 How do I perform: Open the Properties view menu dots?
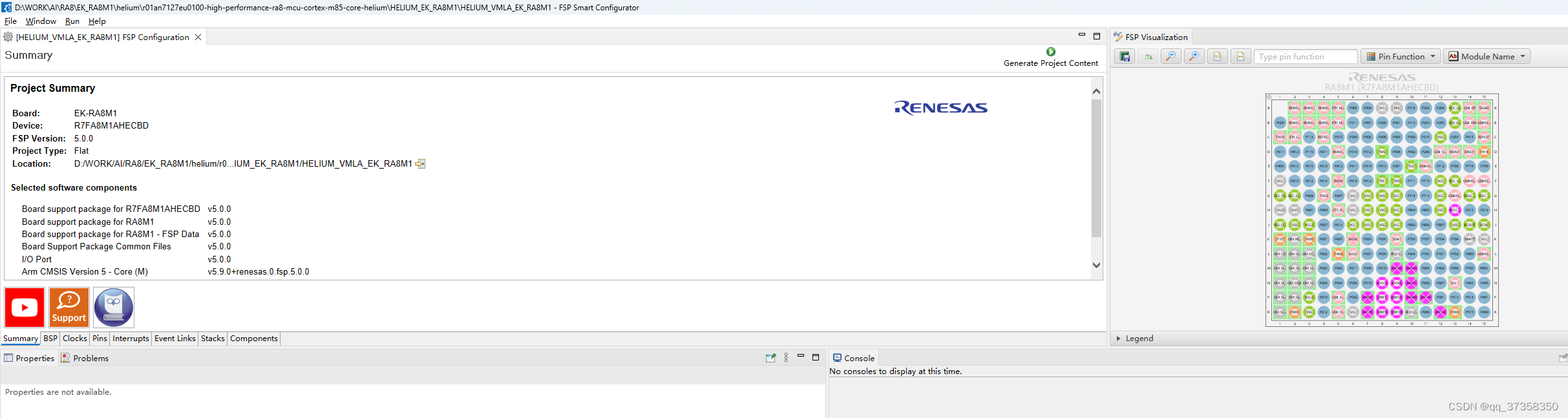(x=786, y=358)
